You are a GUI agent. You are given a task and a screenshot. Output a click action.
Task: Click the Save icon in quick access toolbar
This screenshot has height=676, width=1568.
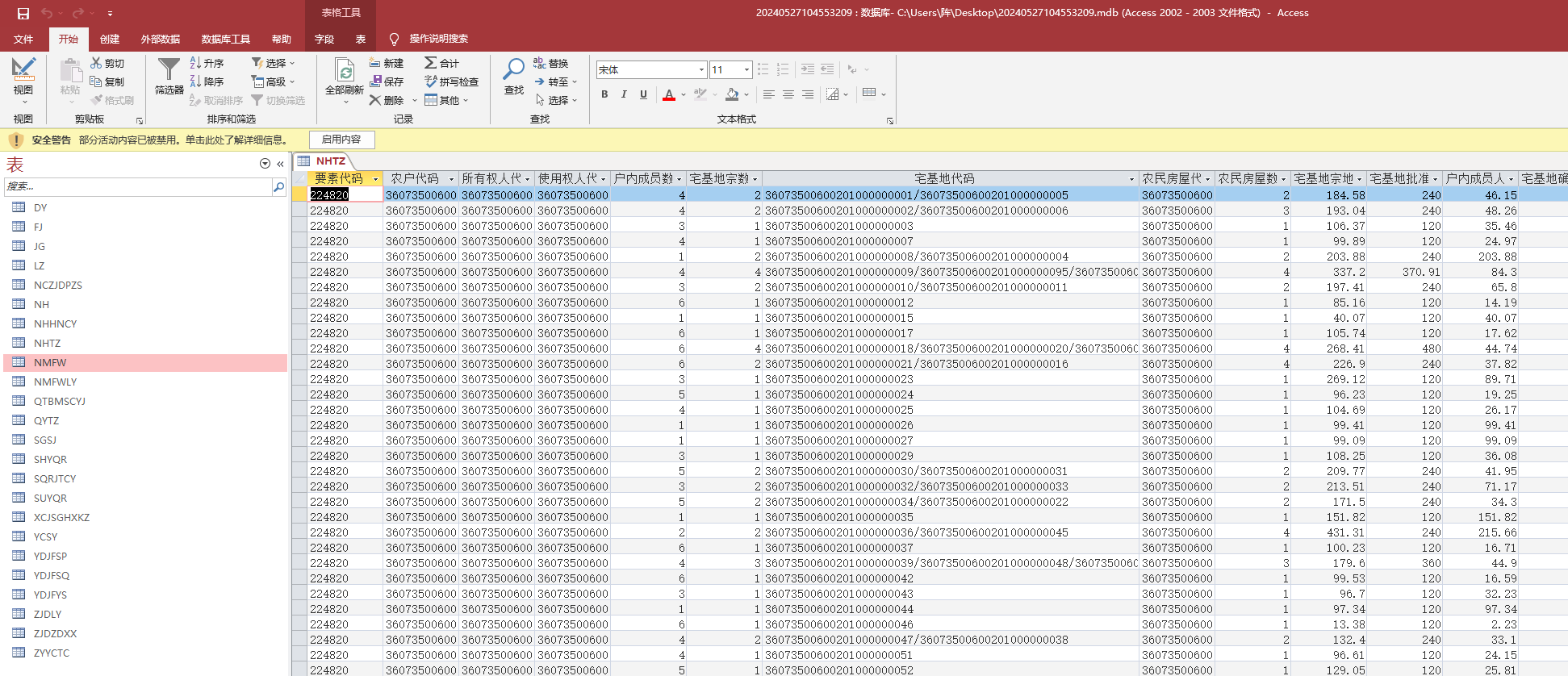coord(23,13)
